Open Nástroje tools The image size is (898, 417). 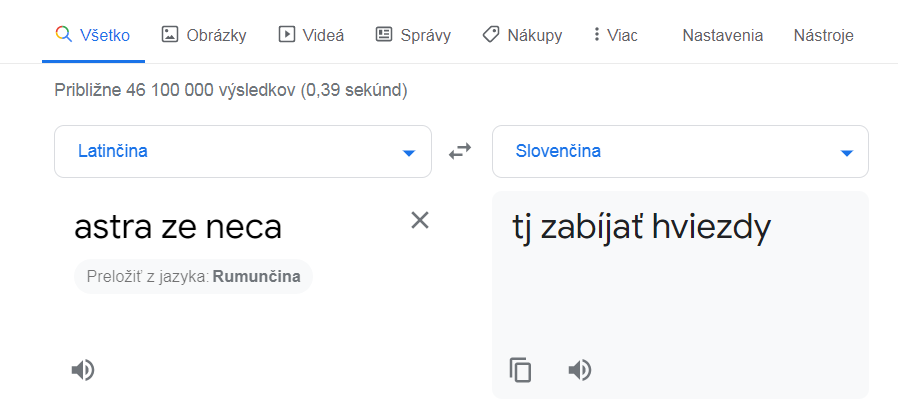[823, 35]
